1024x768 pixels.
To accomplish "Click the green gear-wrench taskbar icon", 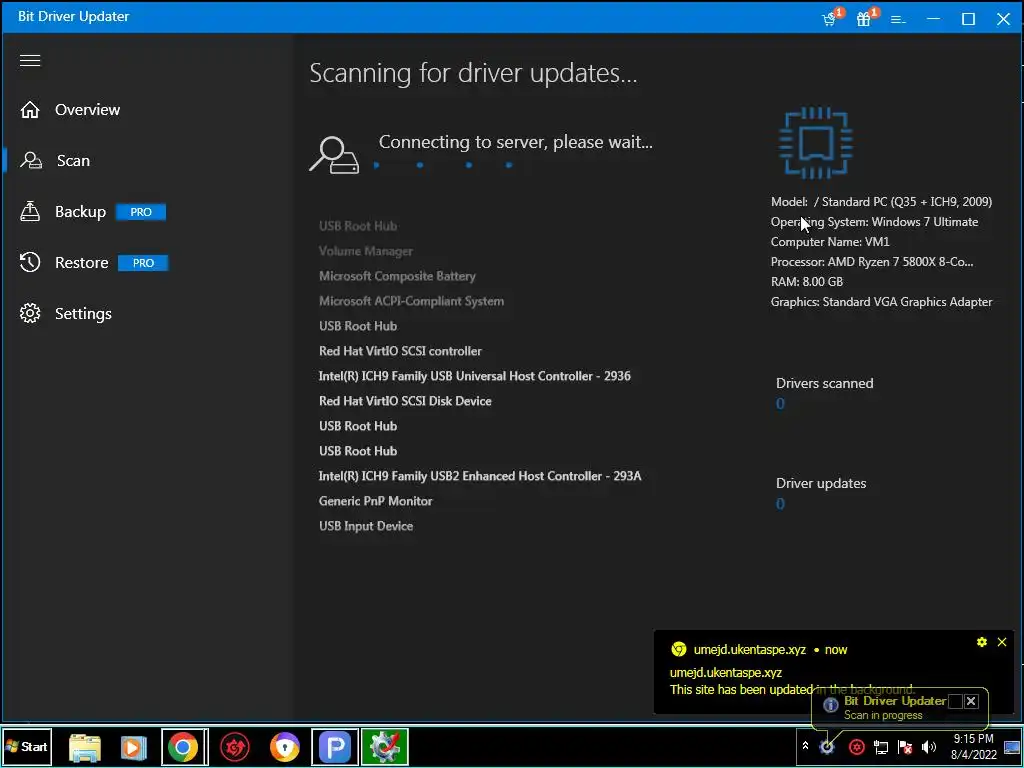I will (x=385, y=747).
